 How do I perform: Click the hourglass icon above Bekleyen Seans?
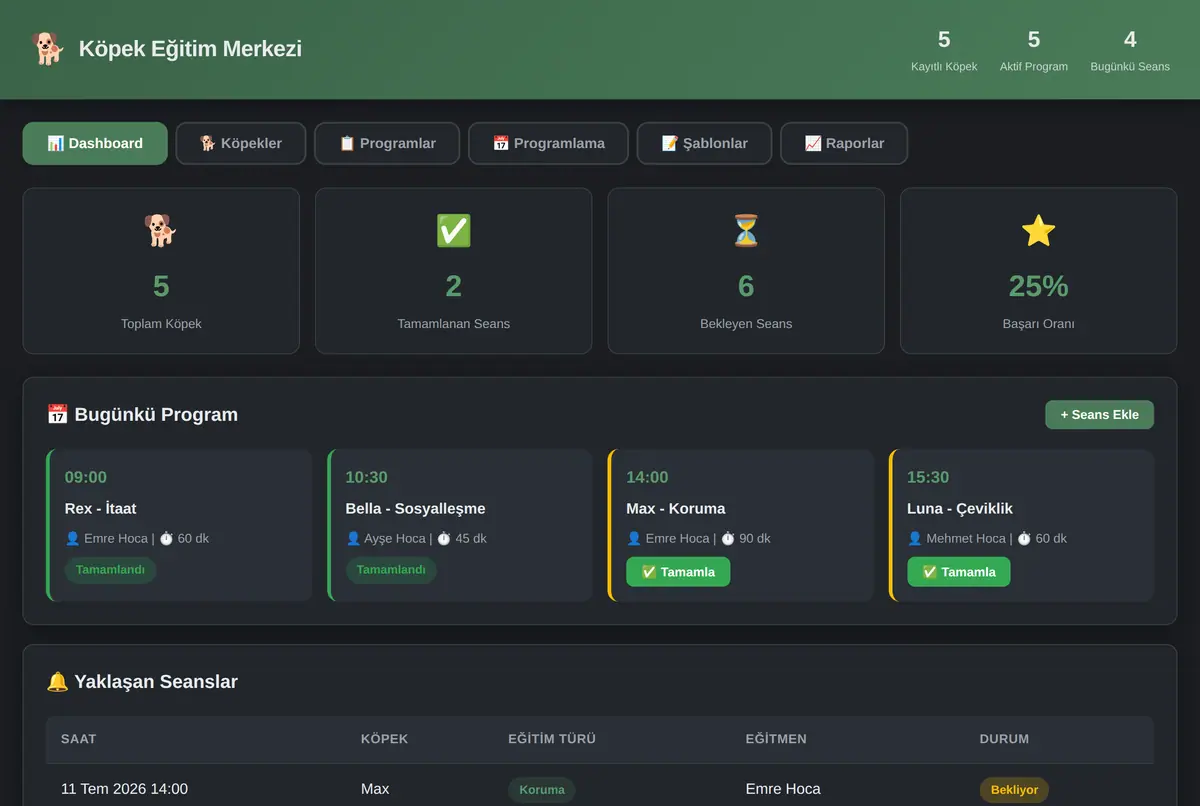click(x=746, y=231)
